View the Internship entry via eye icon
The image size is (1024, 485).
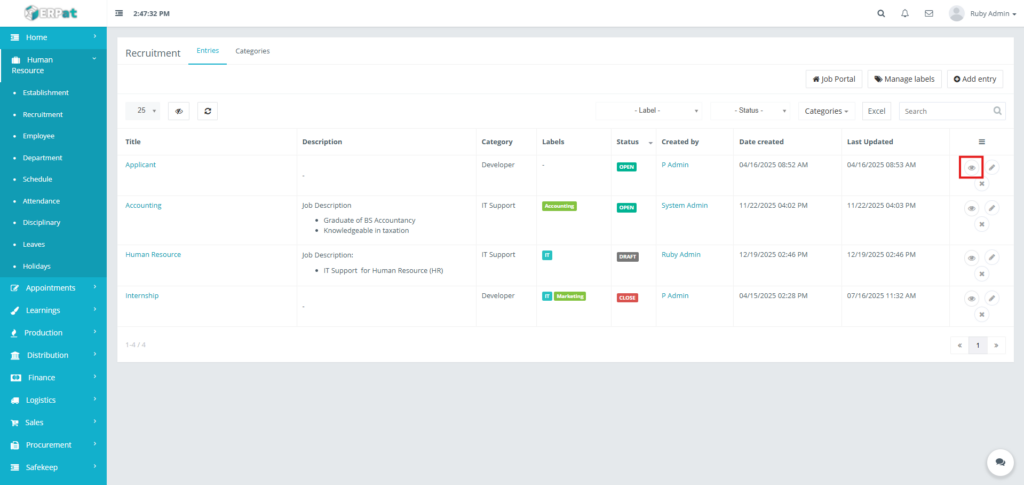[x=971, y=298]
